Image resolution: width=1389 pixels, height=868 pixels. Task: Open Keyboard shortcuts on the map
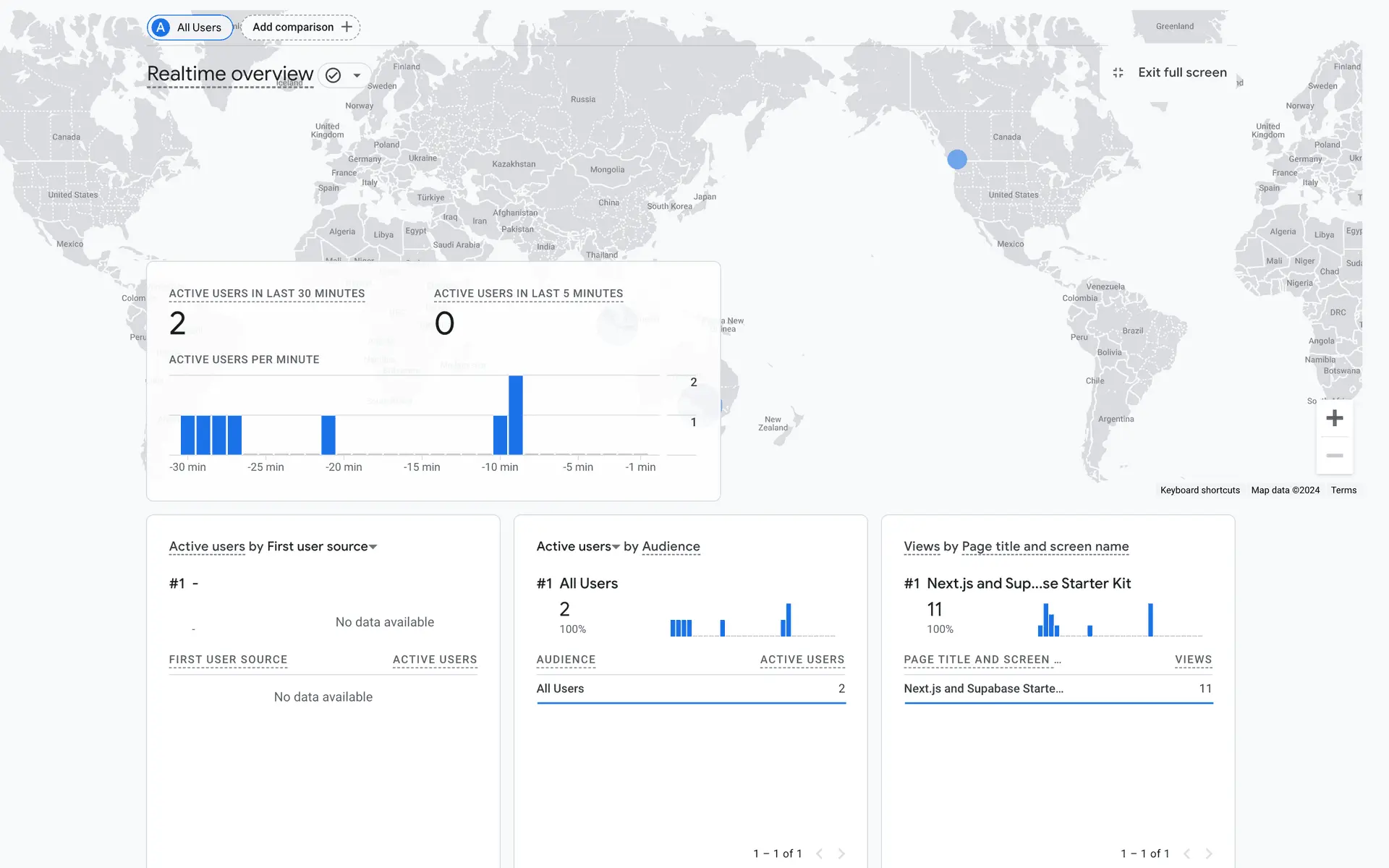point(1199,490)
